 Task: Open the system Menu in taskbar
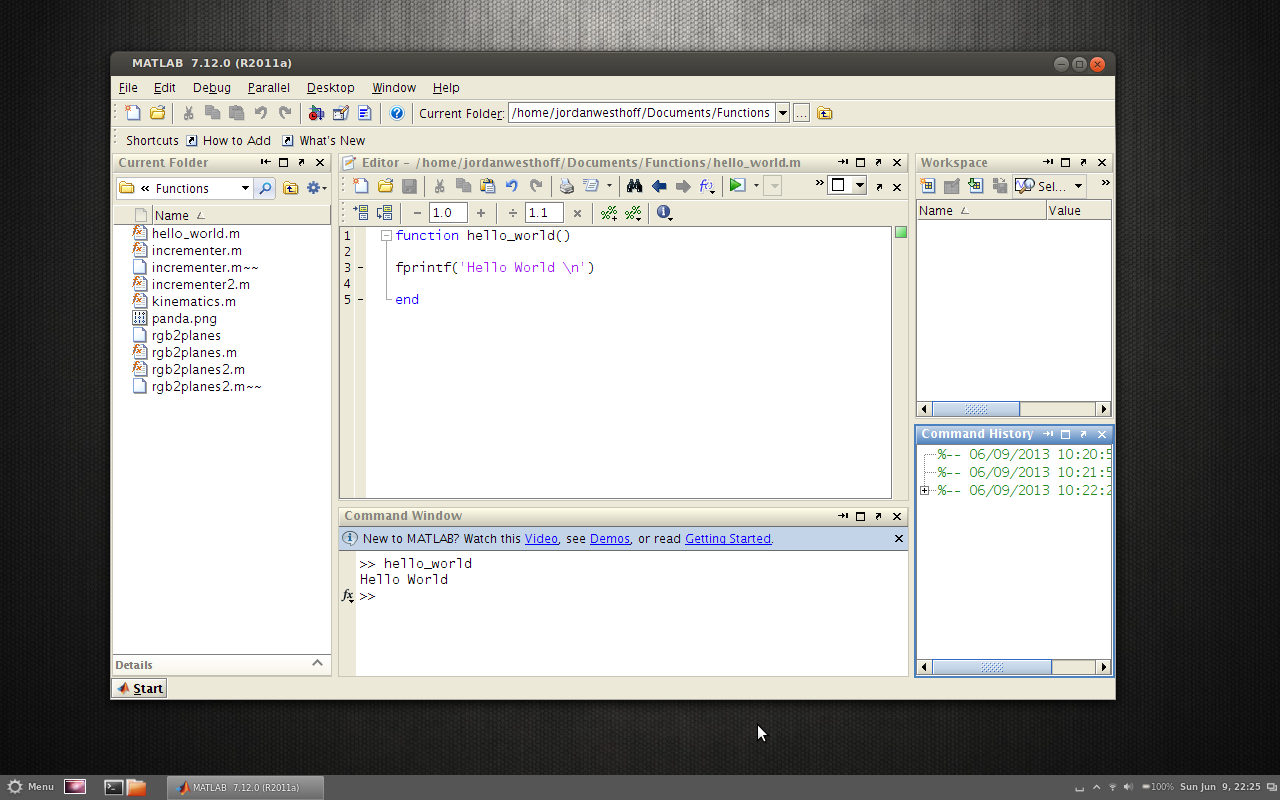[x=30, y=787]
